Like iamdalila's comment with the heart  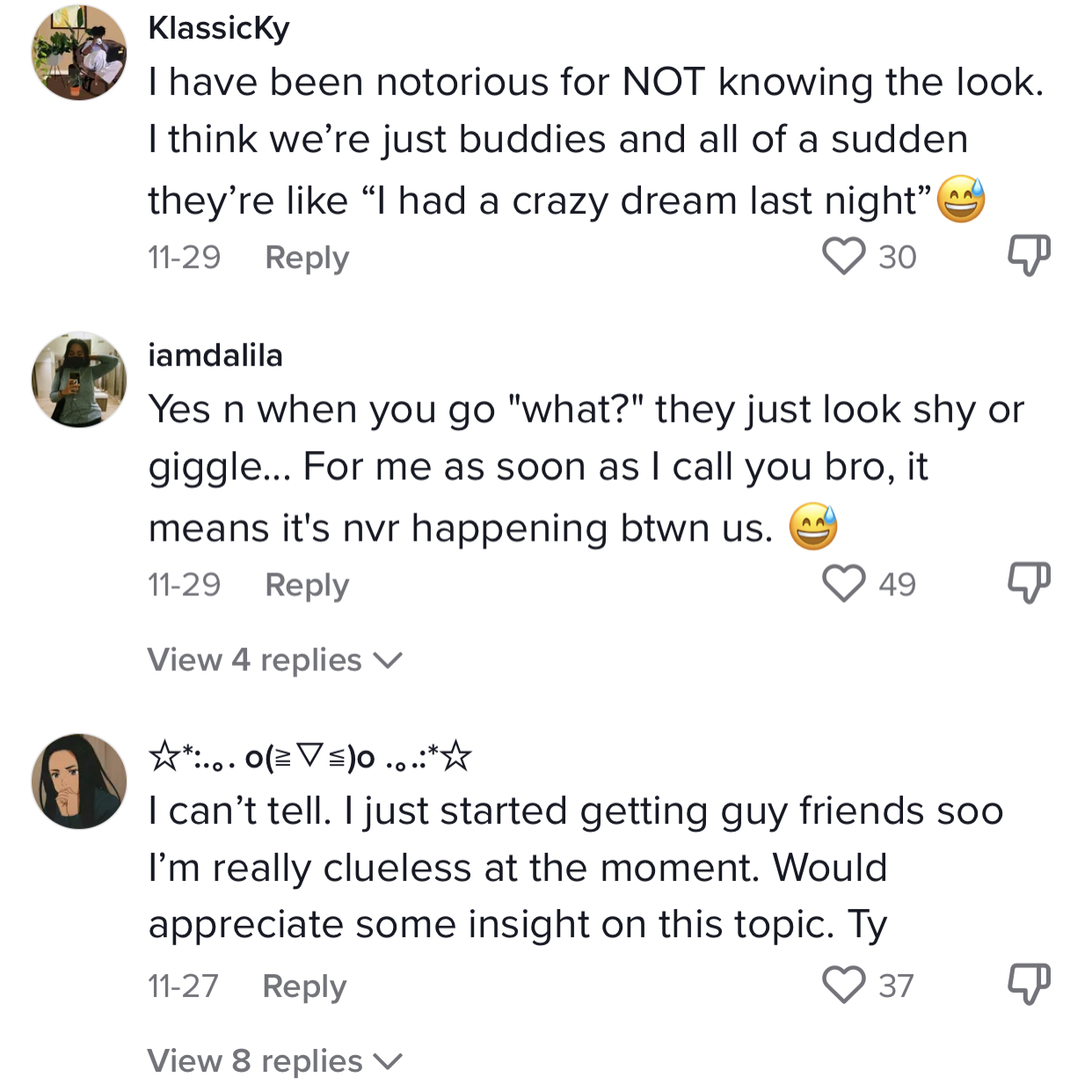click(843, 584)
